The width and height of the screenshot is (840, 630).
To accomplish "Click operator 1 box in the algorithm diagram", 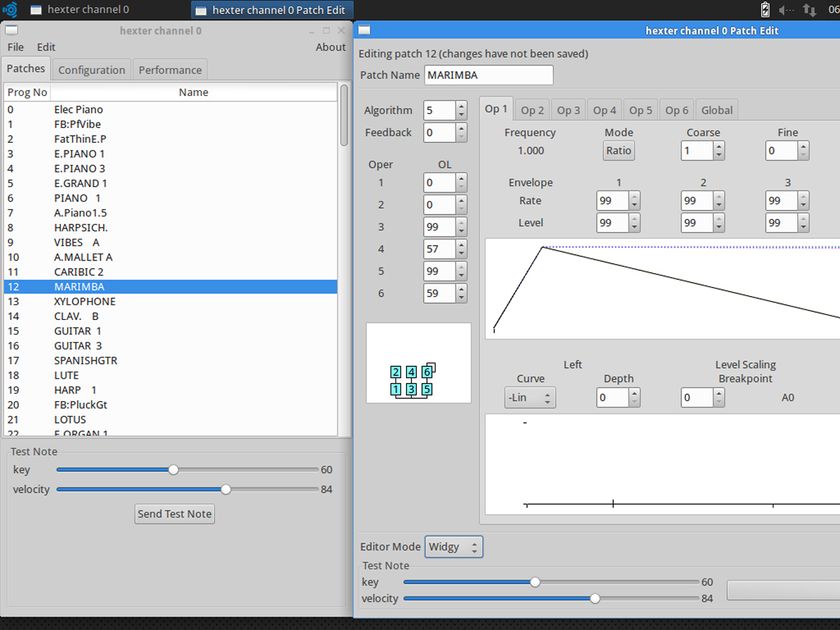I will [x=396, y=388].
